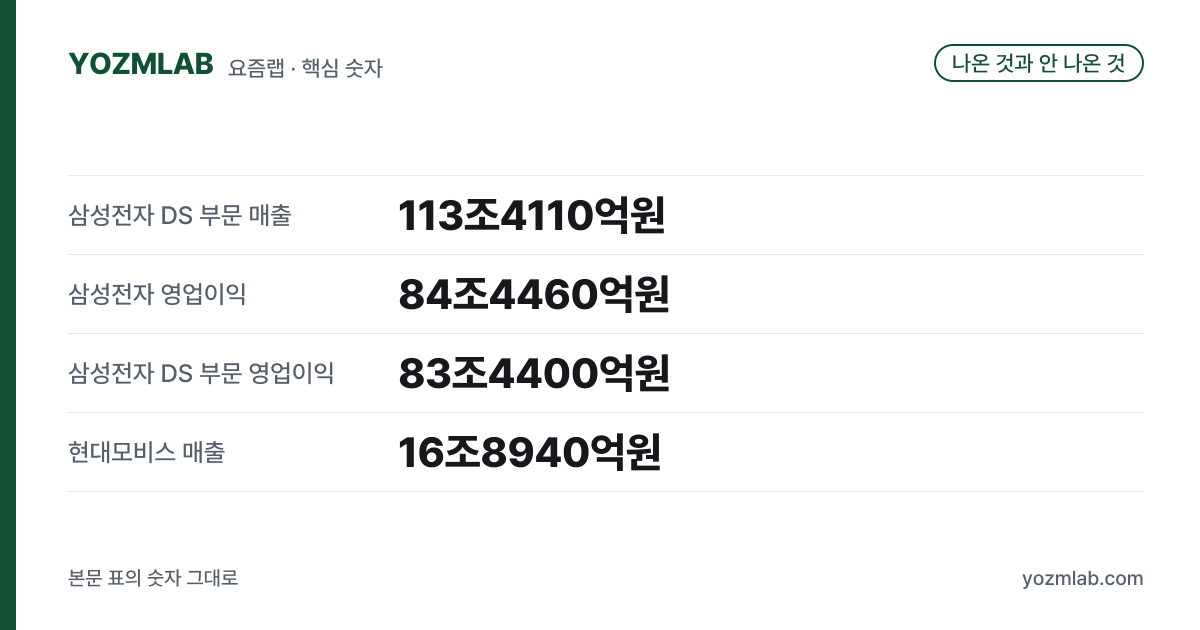Image resolution: width=1200 pixels, height=630 pixels.
Task: Select the 84조4460억원 figure
Action: point(533,294)
